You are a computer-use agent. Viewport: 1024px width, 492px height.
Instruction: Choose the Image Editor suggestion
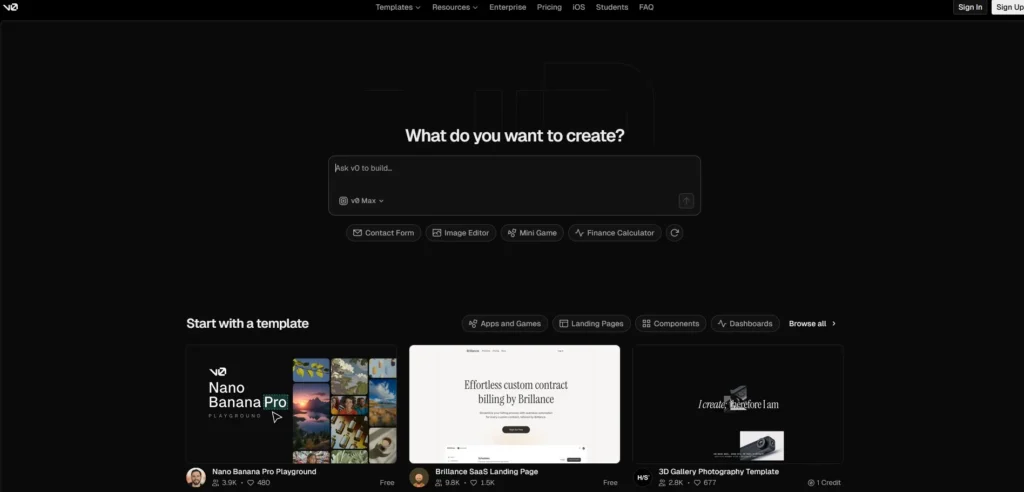(460, 233)
